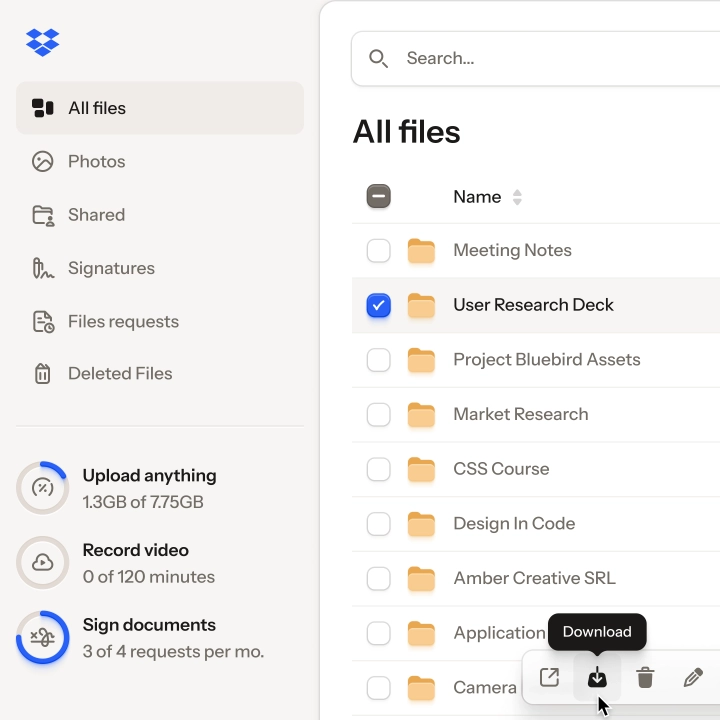The height and width of the screenshot is (720, 720).
Task: Open User Research Deck folder name
Action: click(534, 305)
